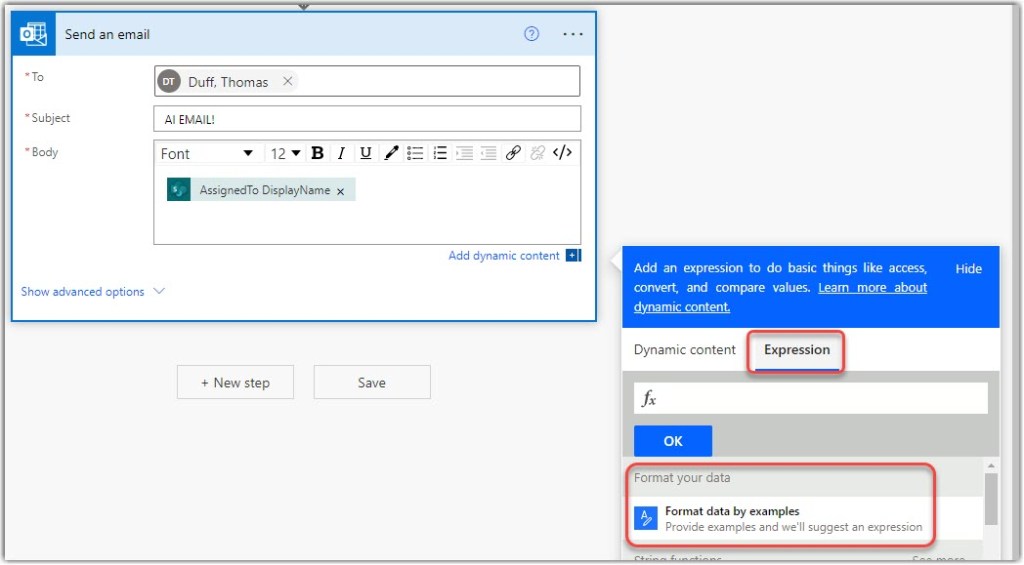
Task: Click the New step button
Action: pos(236,382)
